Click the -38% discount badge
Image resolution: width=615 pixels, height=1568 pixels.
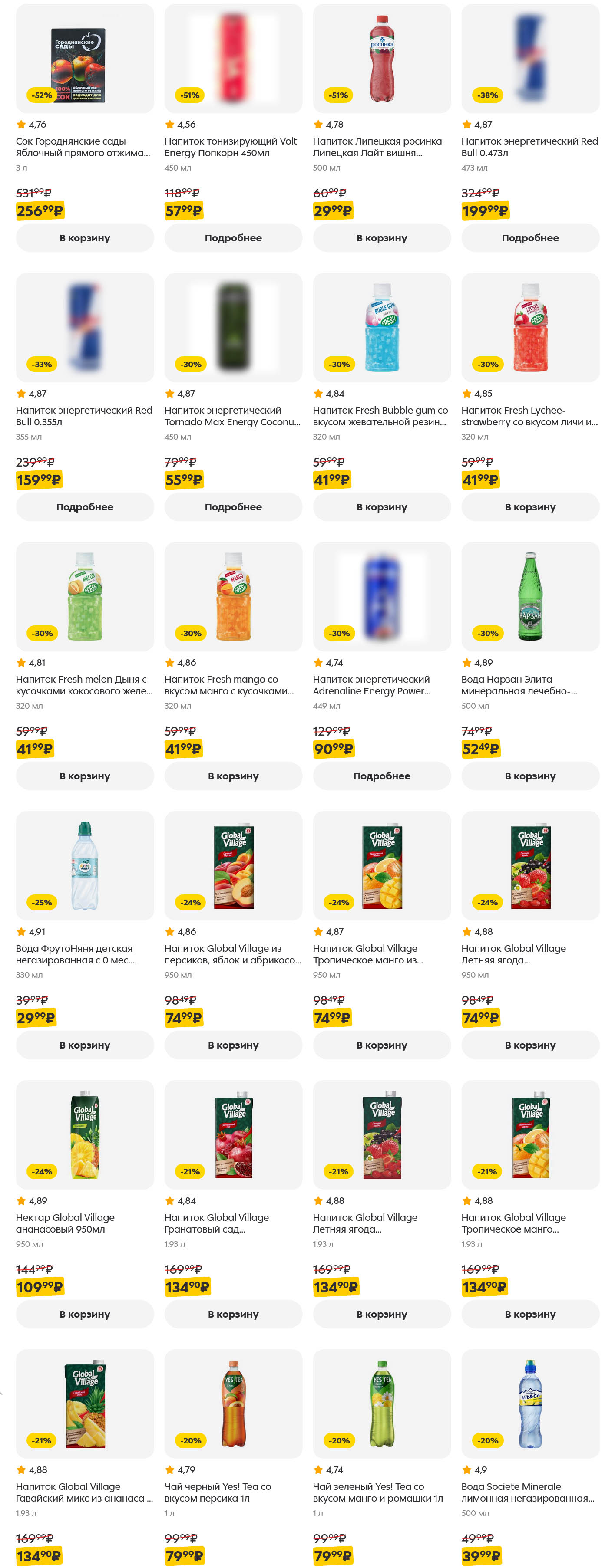(487, 95)
